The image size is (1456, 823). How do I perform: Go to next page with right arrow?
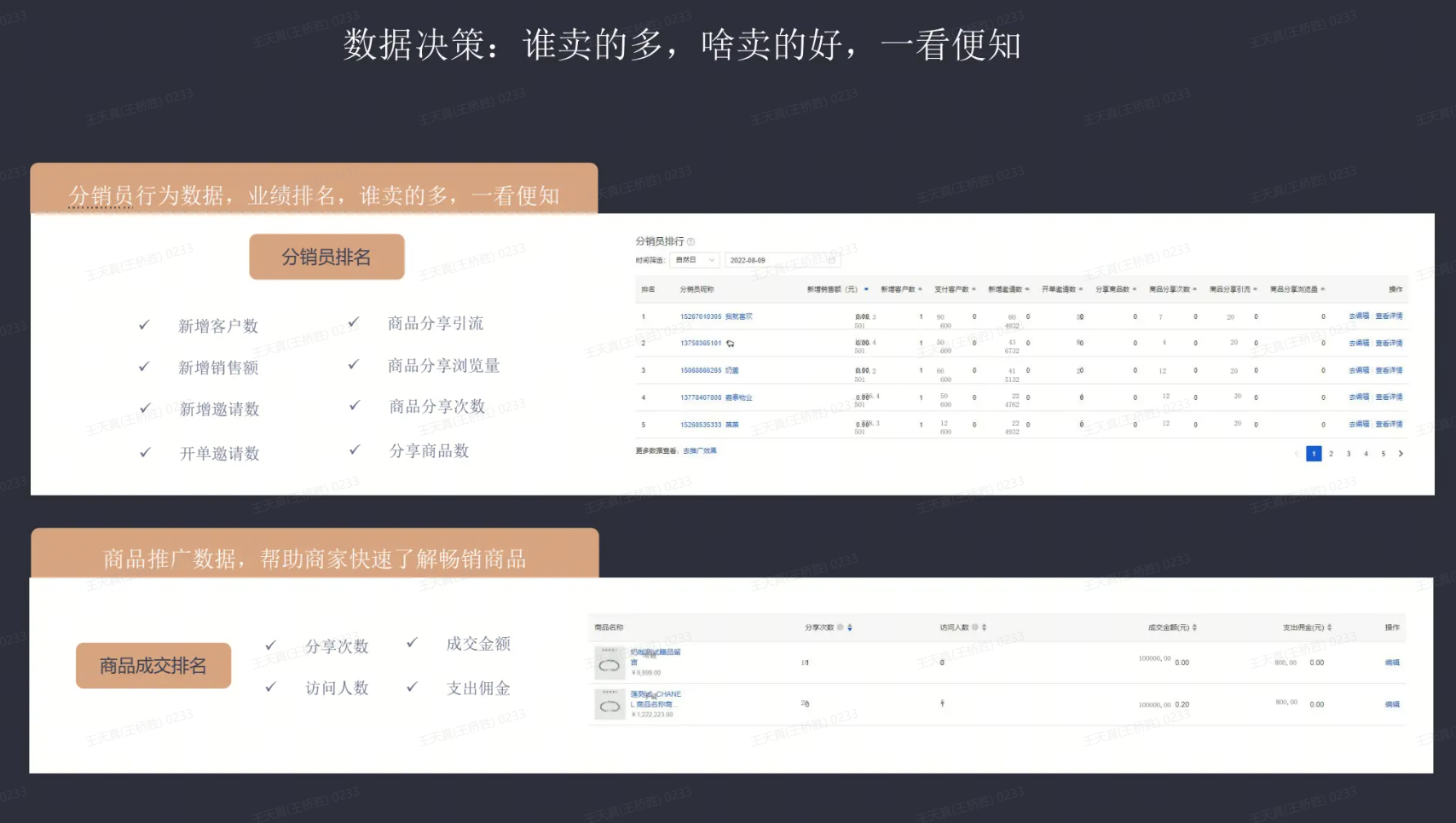[1401, 454]
